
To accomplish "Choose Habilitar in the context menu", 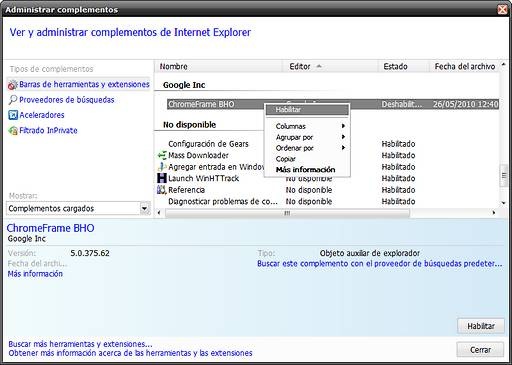I will [x=307, y=110].
